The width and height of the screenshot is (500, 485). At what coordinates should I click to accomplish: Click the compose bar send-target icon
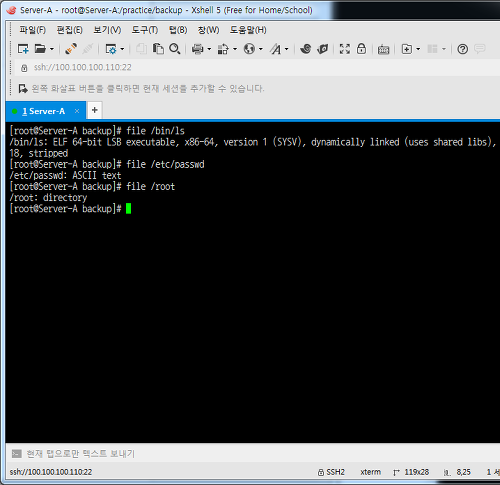(17, 454)
